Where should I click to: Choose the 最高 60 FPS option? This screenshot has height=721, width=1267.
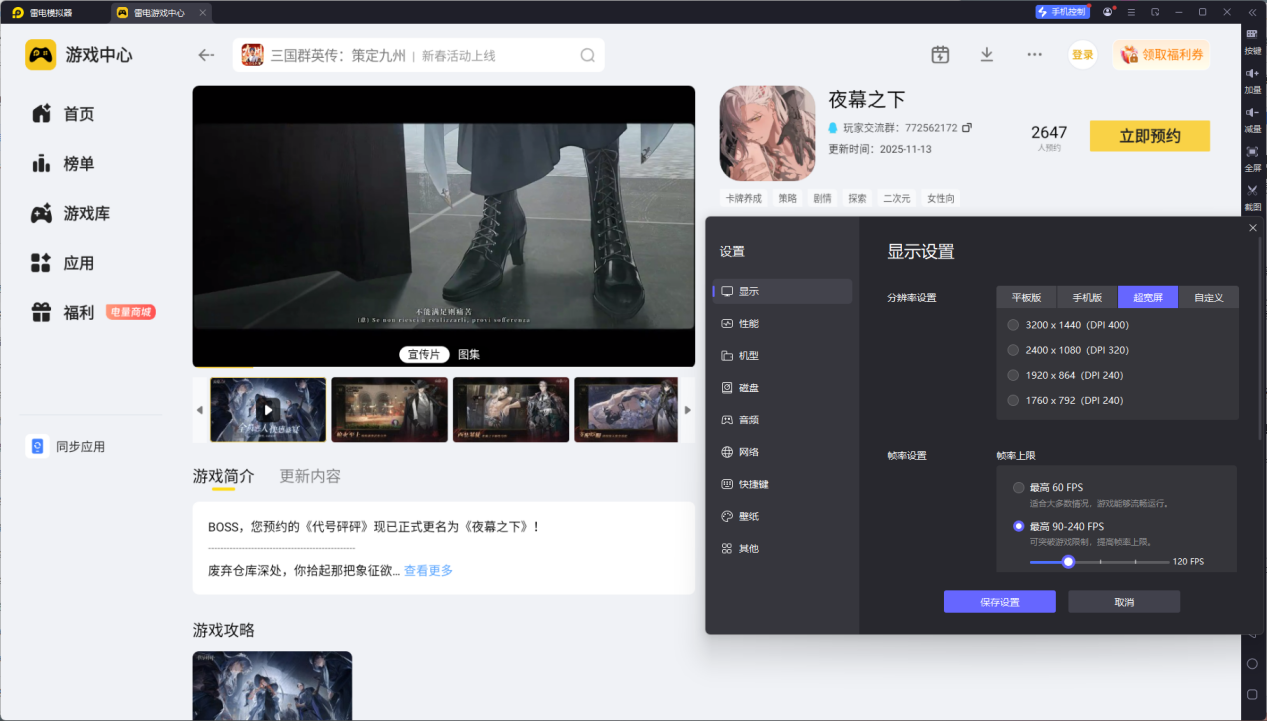[x=1019, y=488]
